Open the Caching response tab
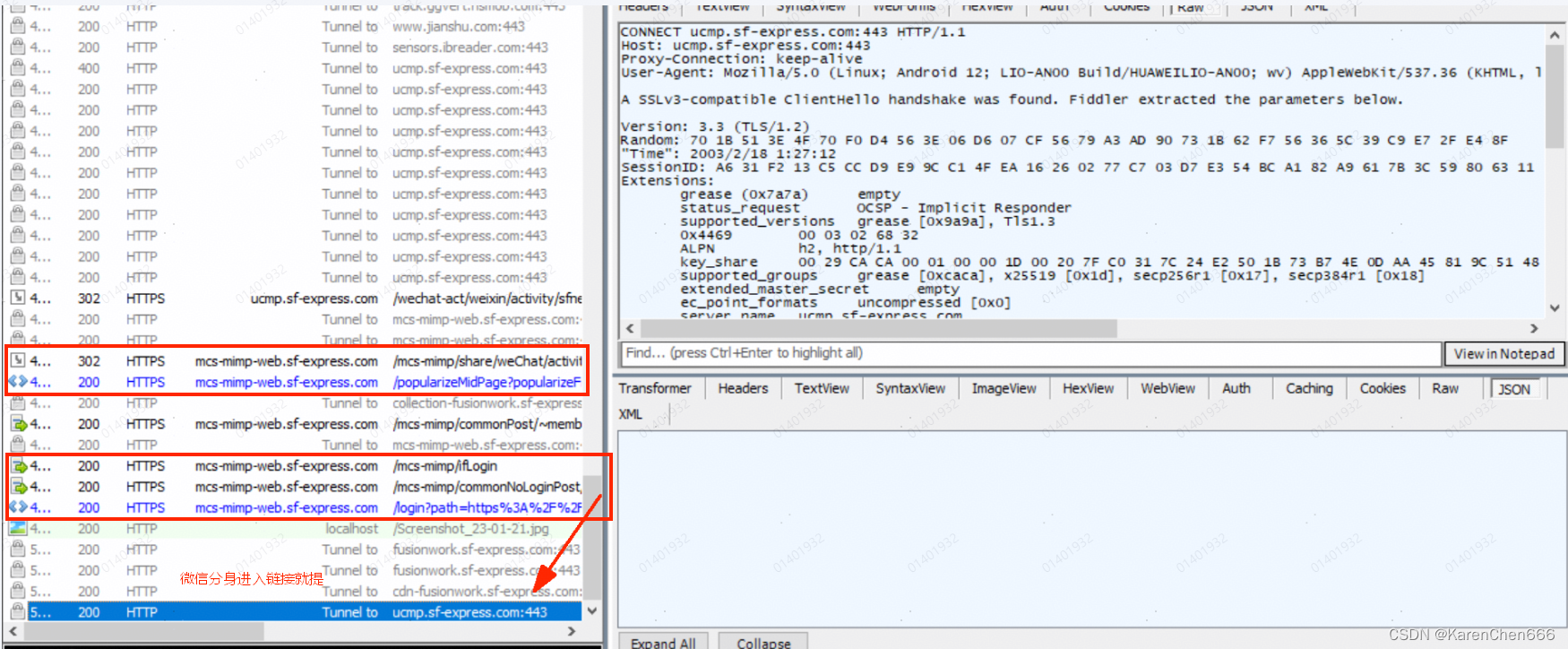 tap(1309, 388)
